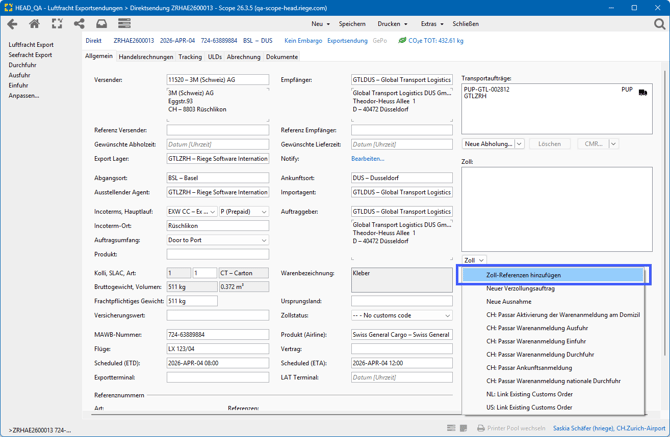
Task: Click the search magnifier icon
Action: (659, 24)
